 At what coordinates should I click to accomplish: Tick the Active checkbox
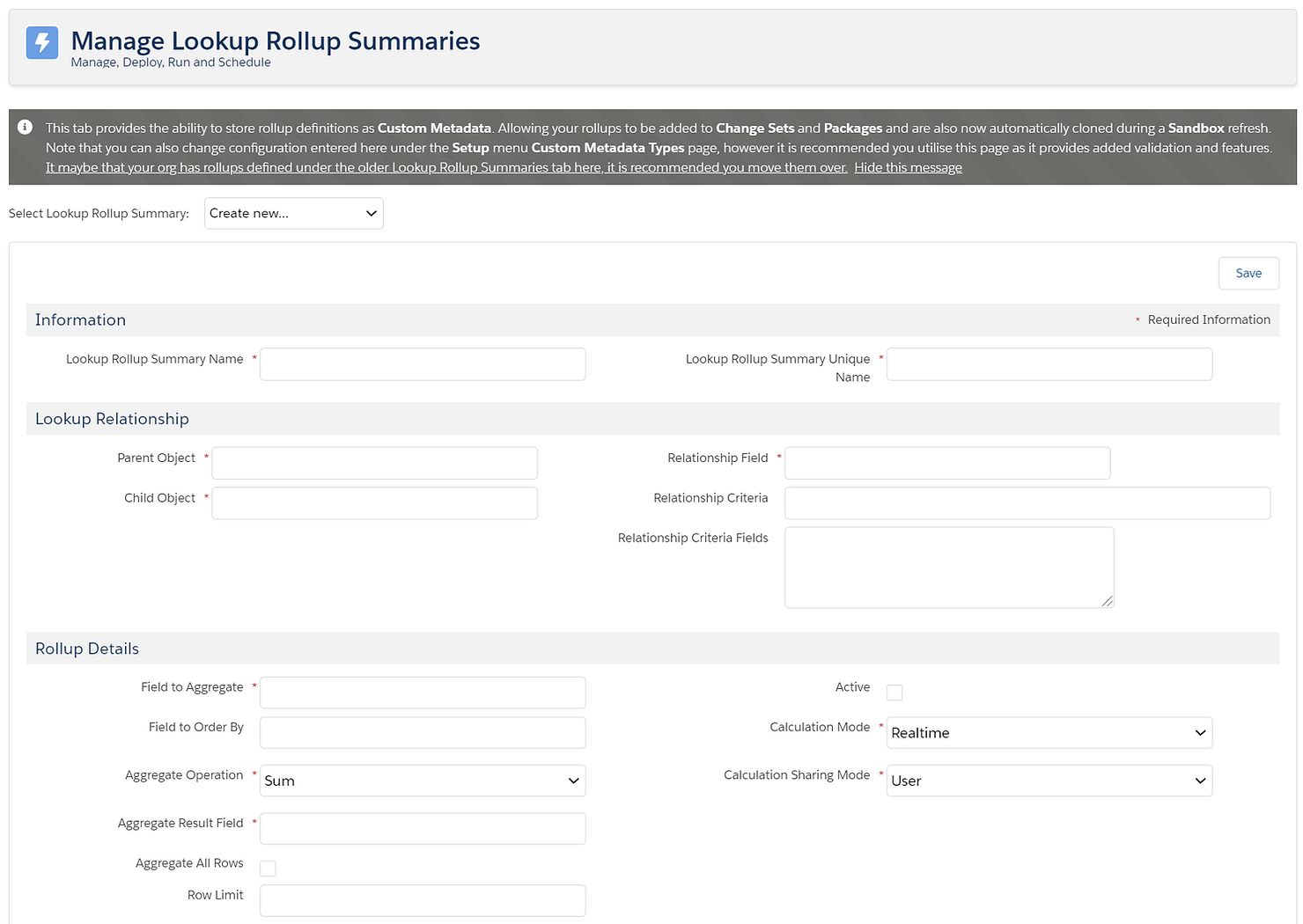[x=894, y=693]
